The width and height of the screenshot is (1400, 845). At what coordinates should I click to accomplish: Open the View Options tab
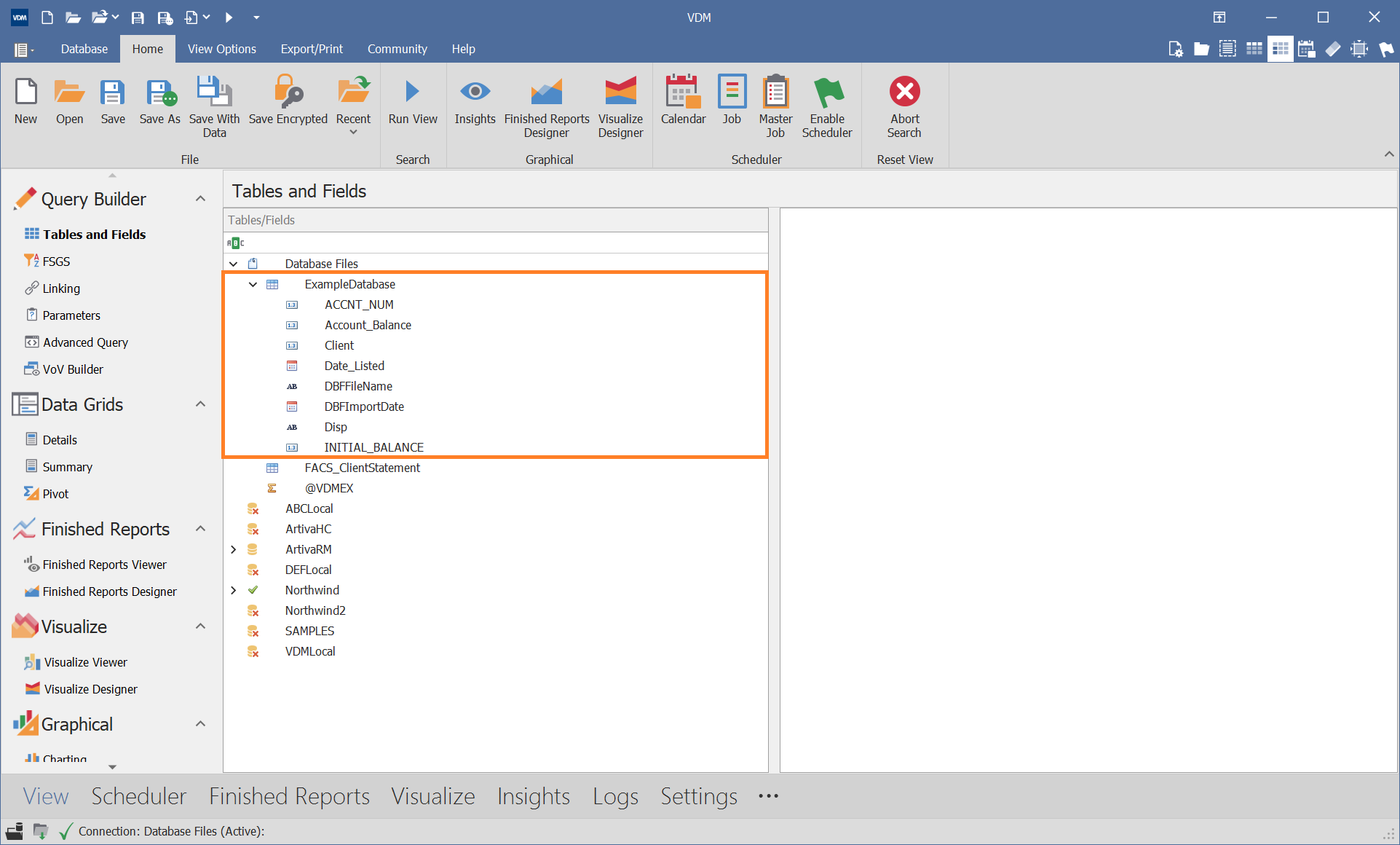point(222,49)
